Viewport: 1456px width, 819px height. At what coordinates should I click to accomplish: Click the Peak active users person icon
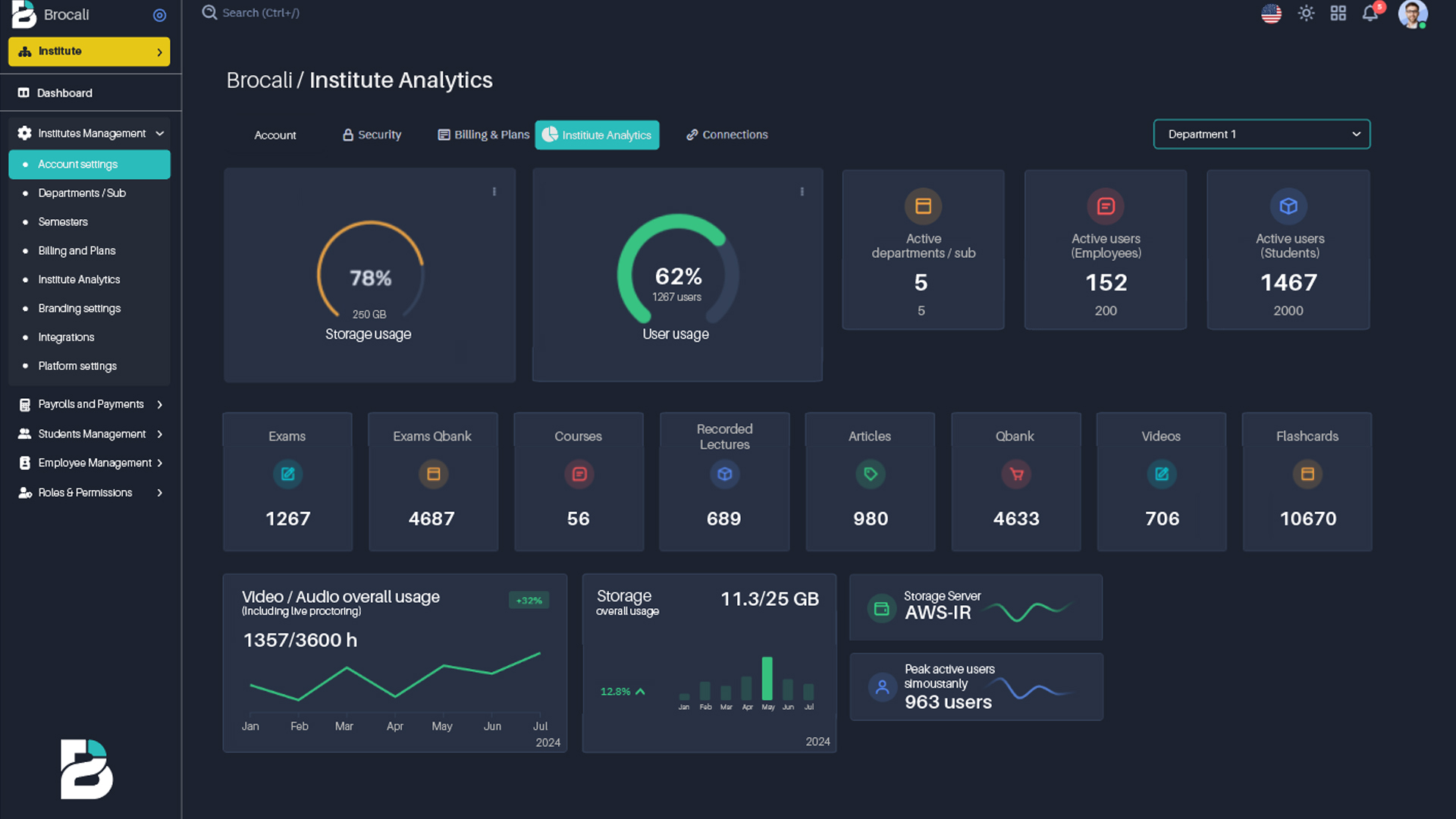[x=882, y=688]
